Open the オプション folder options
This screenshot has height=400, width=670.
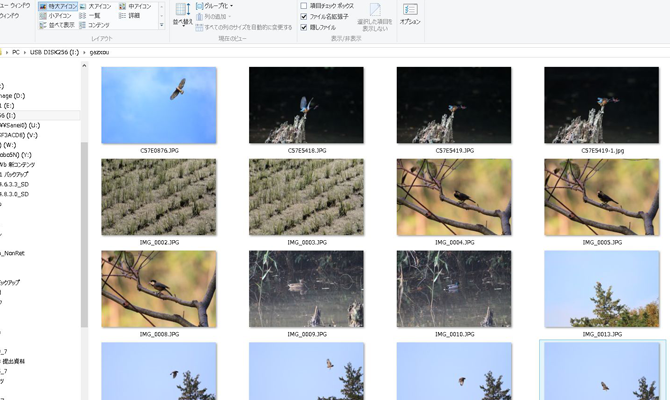pos(410,15)
